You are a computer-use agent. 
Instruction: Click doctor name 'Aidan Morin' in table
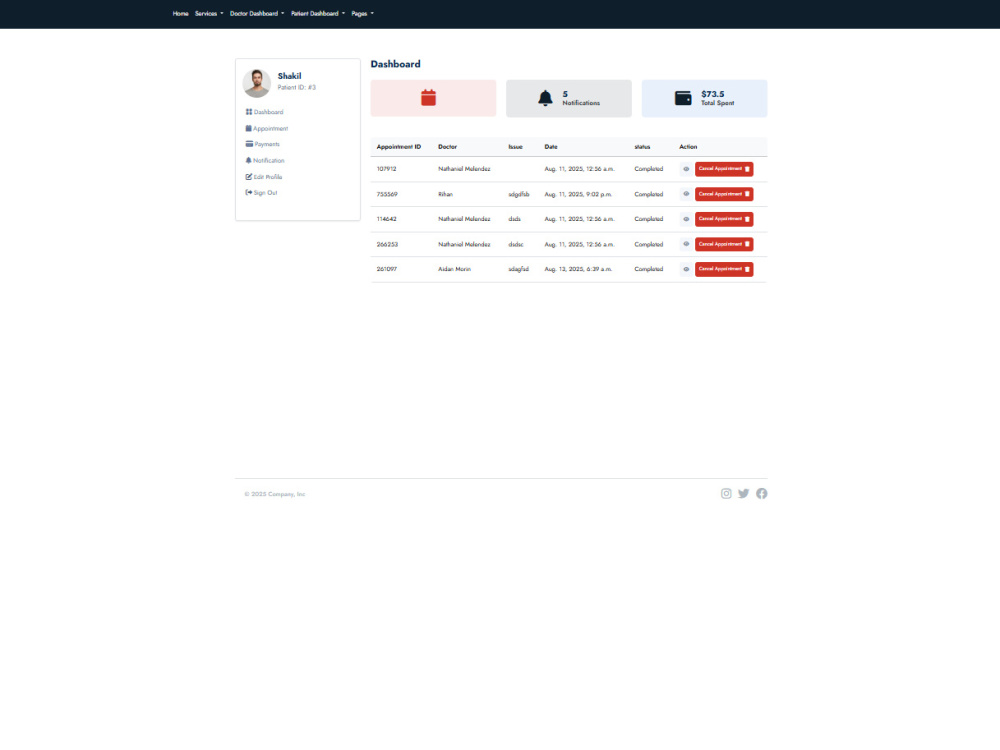(x=454, y=269)
